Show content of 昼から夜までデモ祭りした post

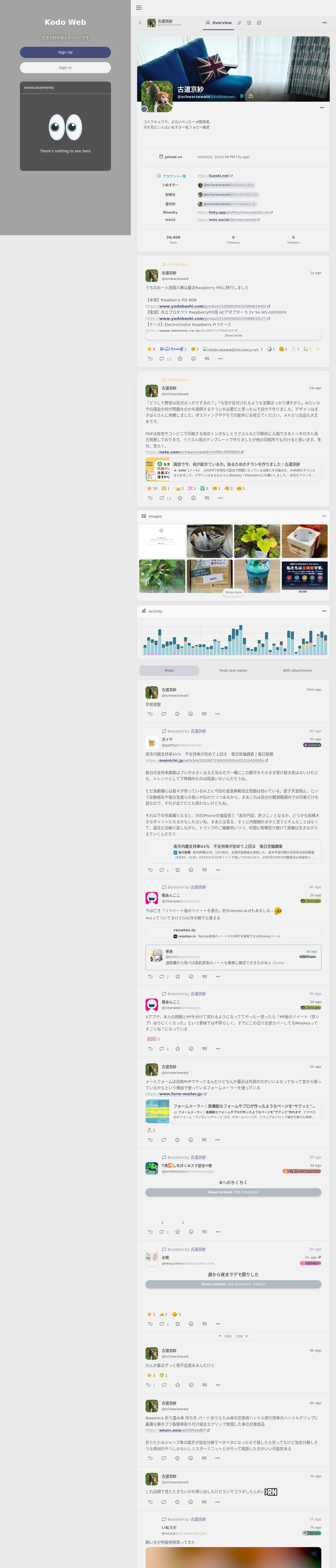[x=233, y=1284]
